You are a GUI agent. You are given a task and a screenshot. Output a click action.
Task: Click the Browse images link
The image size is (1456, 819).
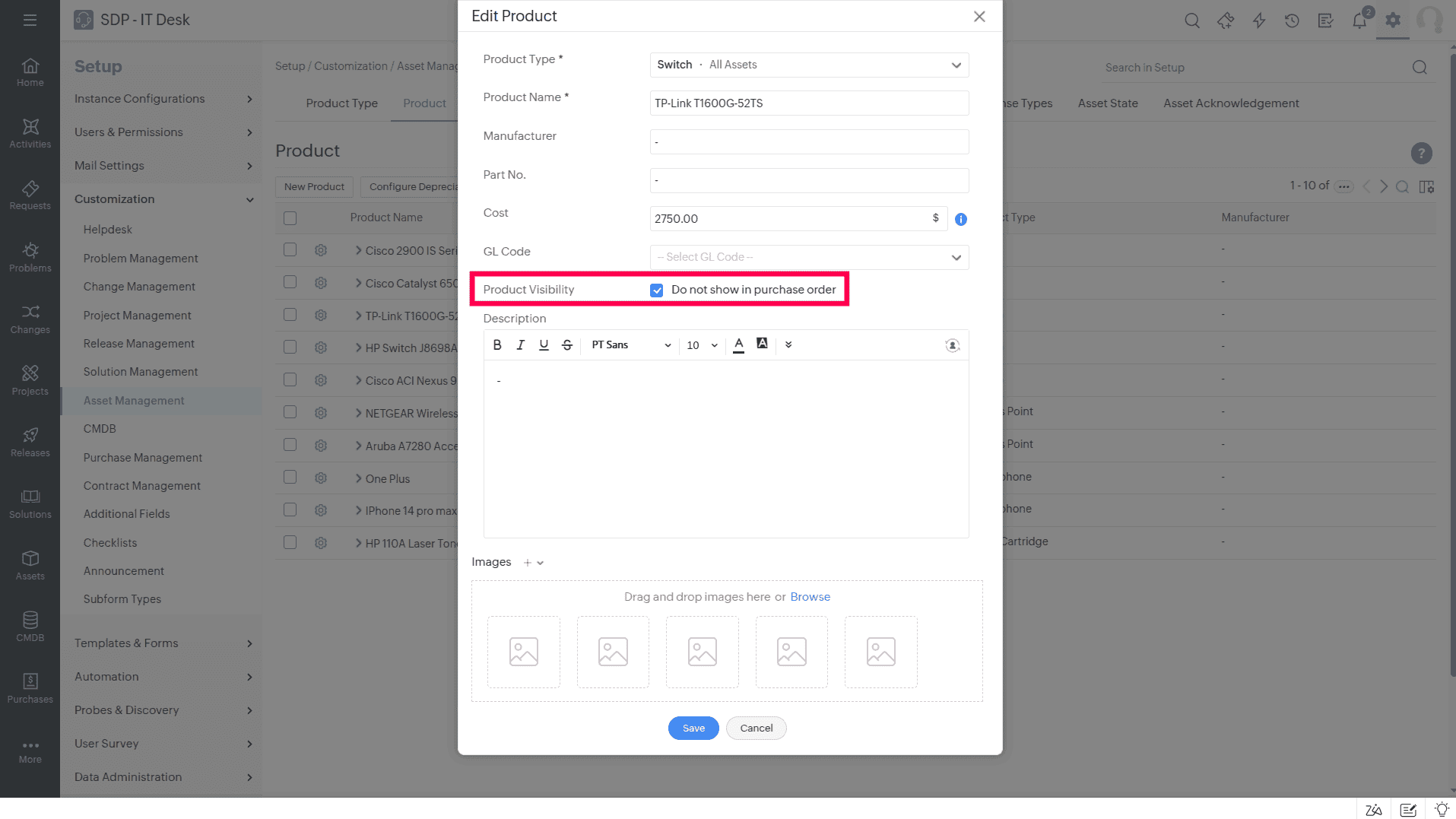810,597
